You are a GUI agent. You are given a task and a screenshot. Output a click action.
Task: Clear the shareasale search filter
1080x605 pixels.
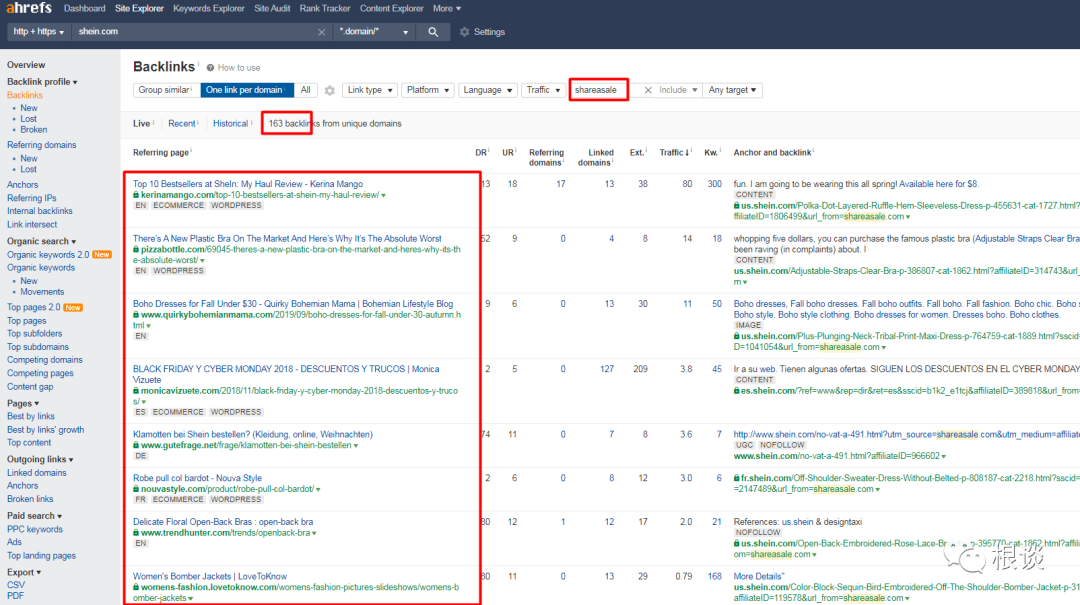tap(648, 90)
